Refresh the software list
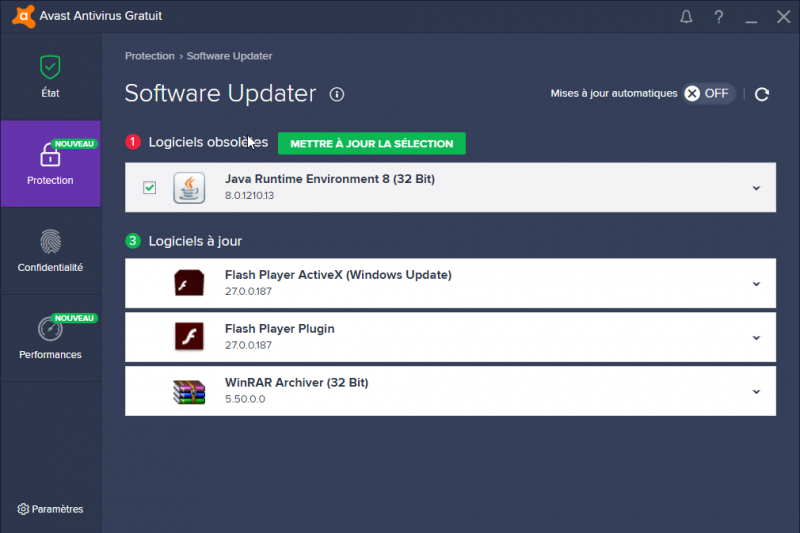800x533 pixels. (762, 94)
